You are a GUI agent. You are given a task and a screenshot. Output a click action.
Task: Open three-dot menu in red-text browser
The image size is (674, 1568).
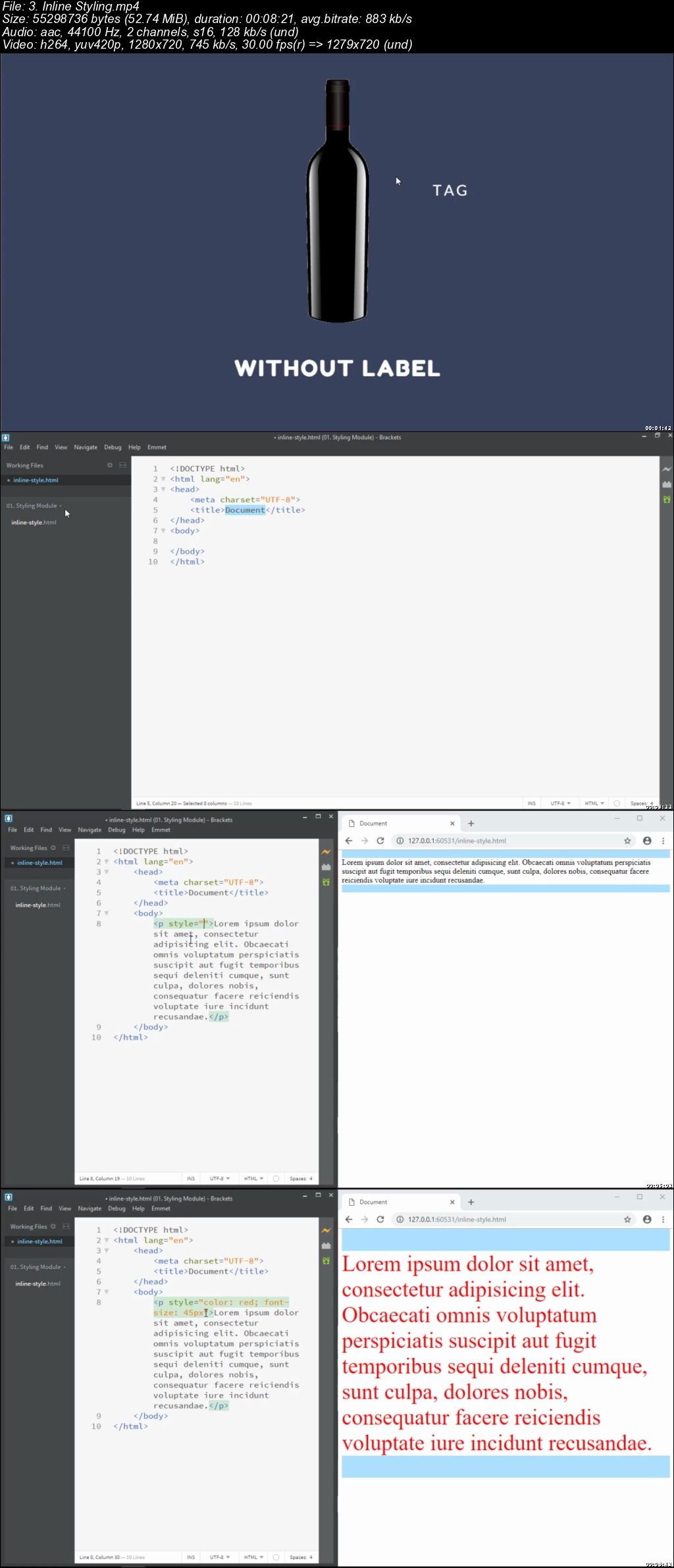663,1219
